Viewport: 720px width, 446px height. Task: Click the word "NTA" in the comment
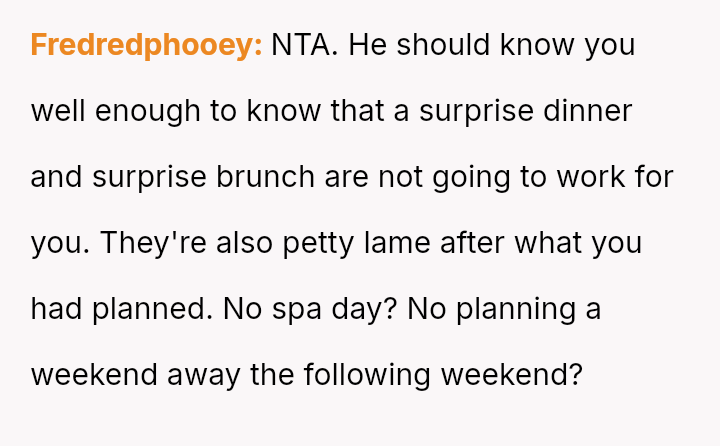(x=303, y=46)
